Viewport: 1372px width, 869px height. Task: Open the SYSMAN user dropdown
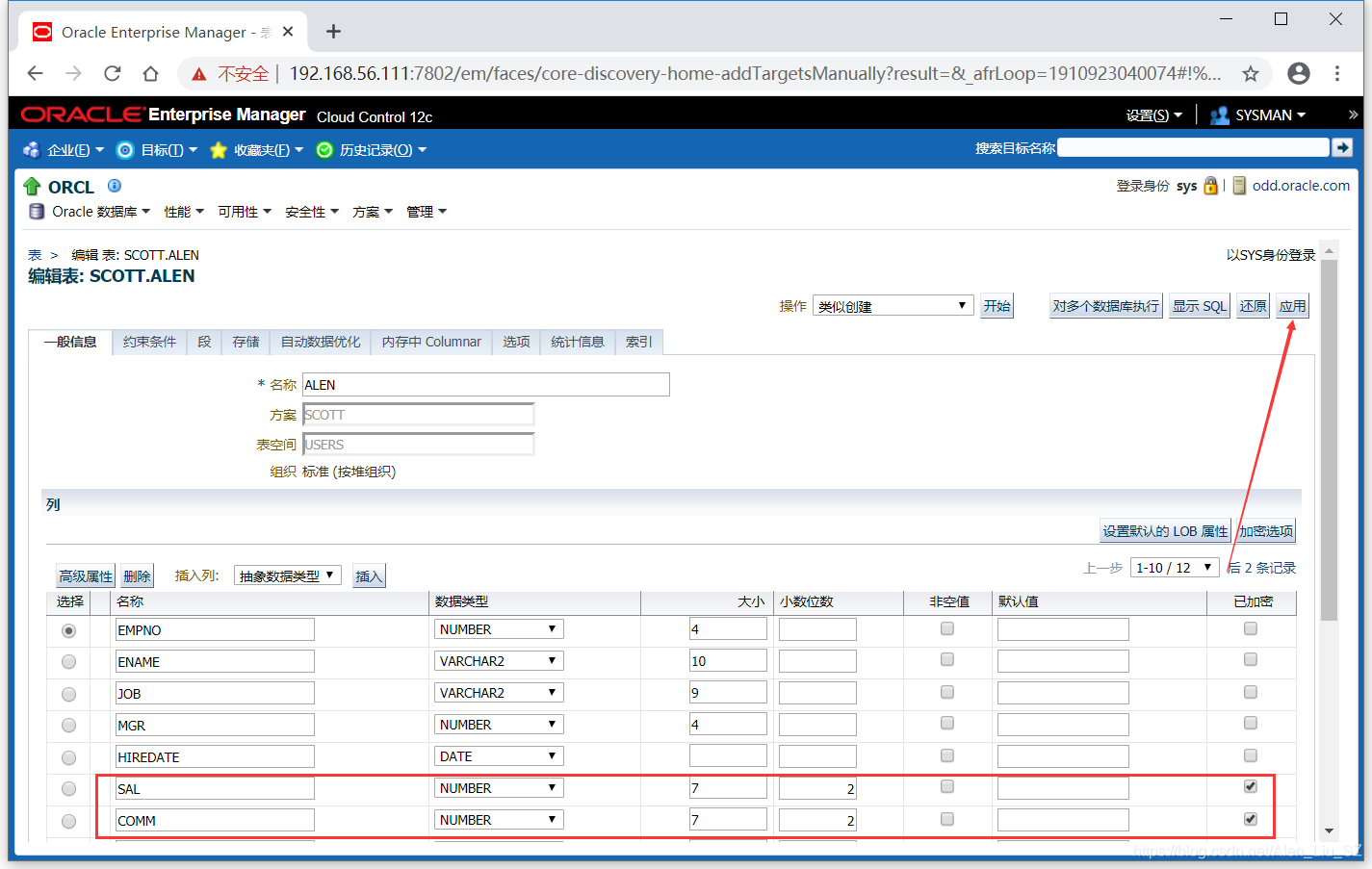click(x=1270, y=115)
